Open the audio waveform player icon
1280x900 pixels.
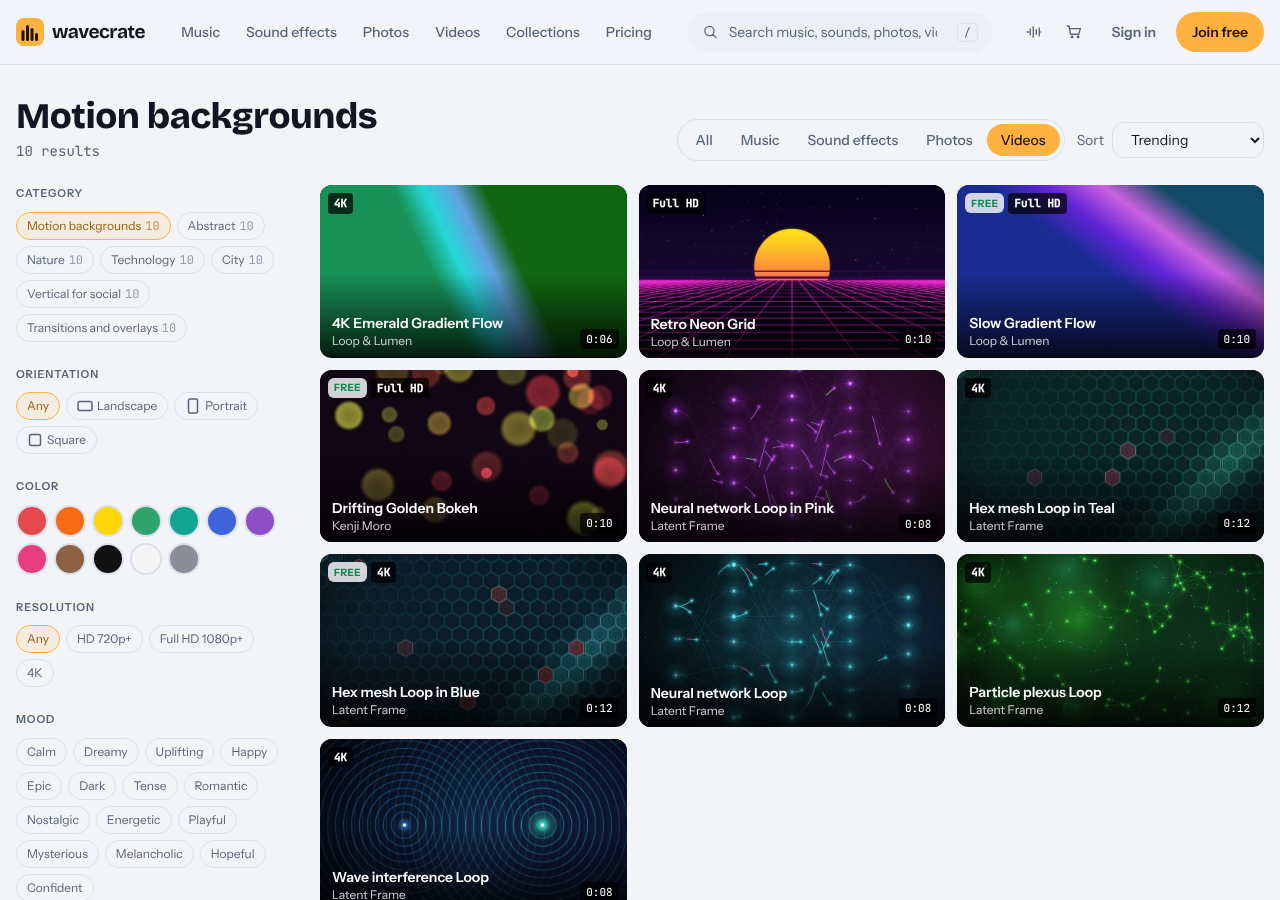coord(1034,32)
